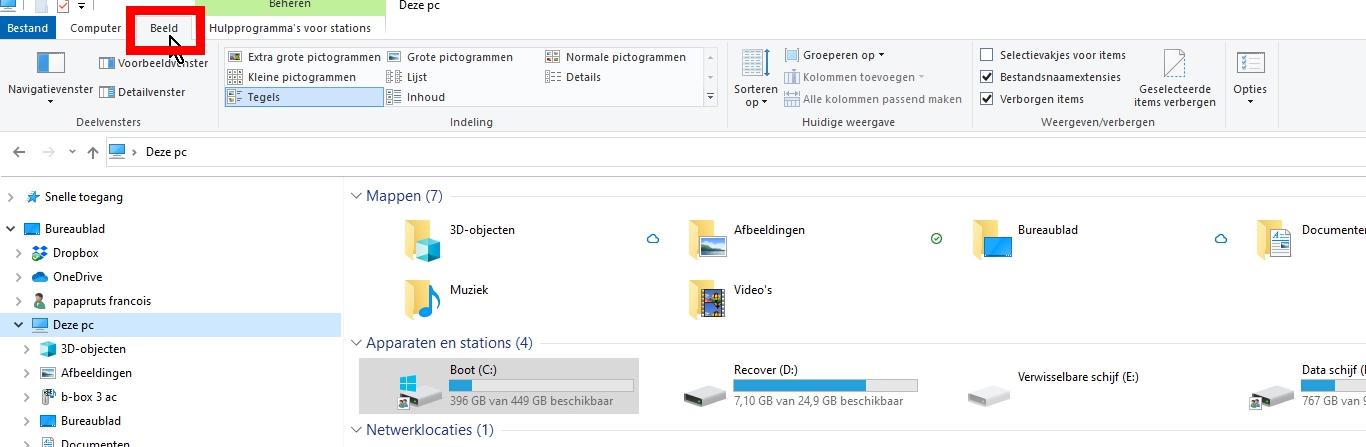Click Alle kolommen passend maken
Image resolution: width=1366 pixels, height=447 pixels.
[x=873, y=99]
